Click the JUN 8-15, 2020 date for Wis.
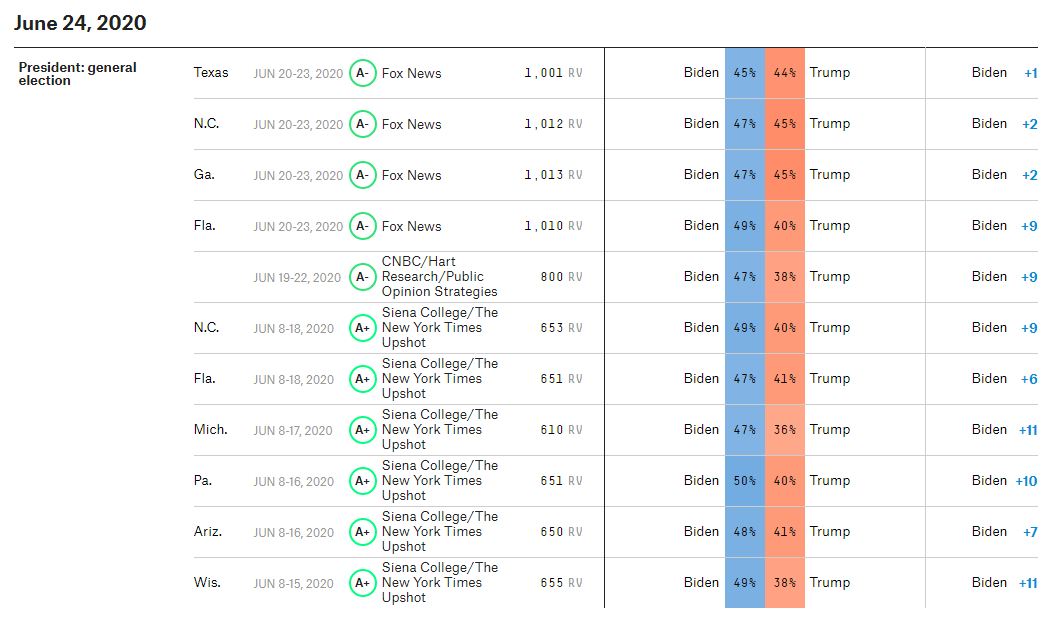The width and height of the screenshot is (1057, 632). [x=293, y=583]
